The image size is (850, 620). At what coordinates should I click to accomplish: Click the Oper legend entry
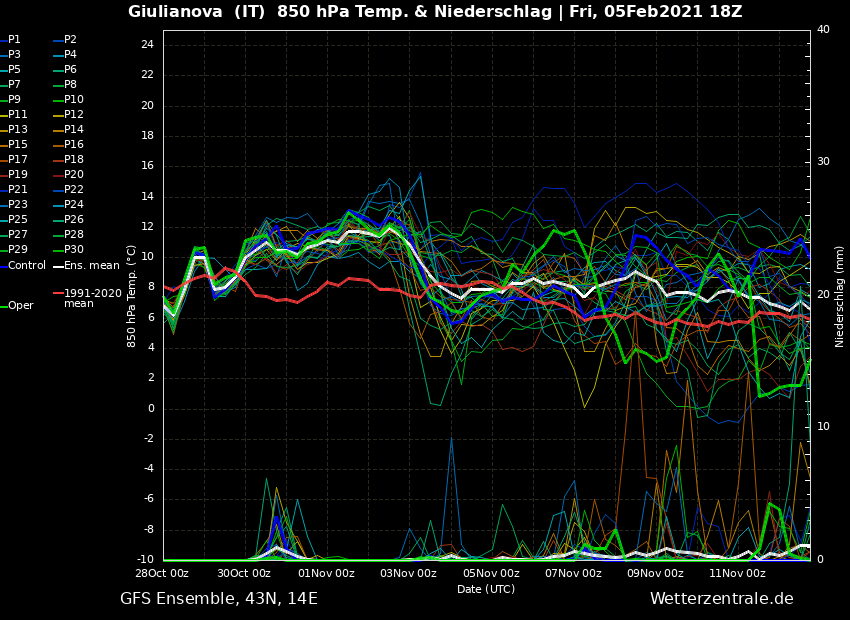[x=20, y=306]
